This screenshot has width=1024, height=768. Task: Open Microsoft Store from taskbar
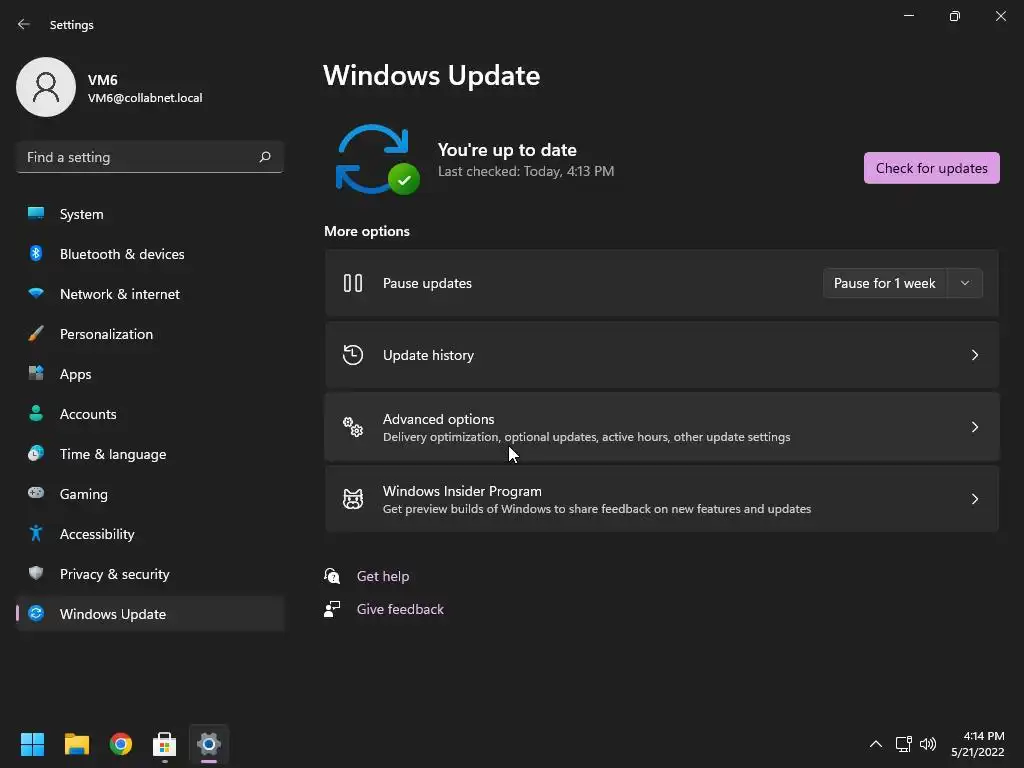click(x=165, y=744)
